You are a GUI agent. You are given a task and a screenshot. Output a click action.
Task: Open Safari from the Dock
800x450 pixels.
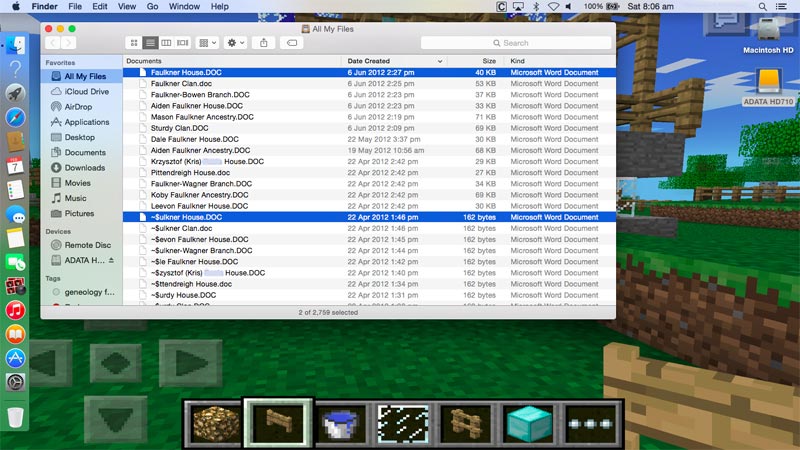click(15, 117)
